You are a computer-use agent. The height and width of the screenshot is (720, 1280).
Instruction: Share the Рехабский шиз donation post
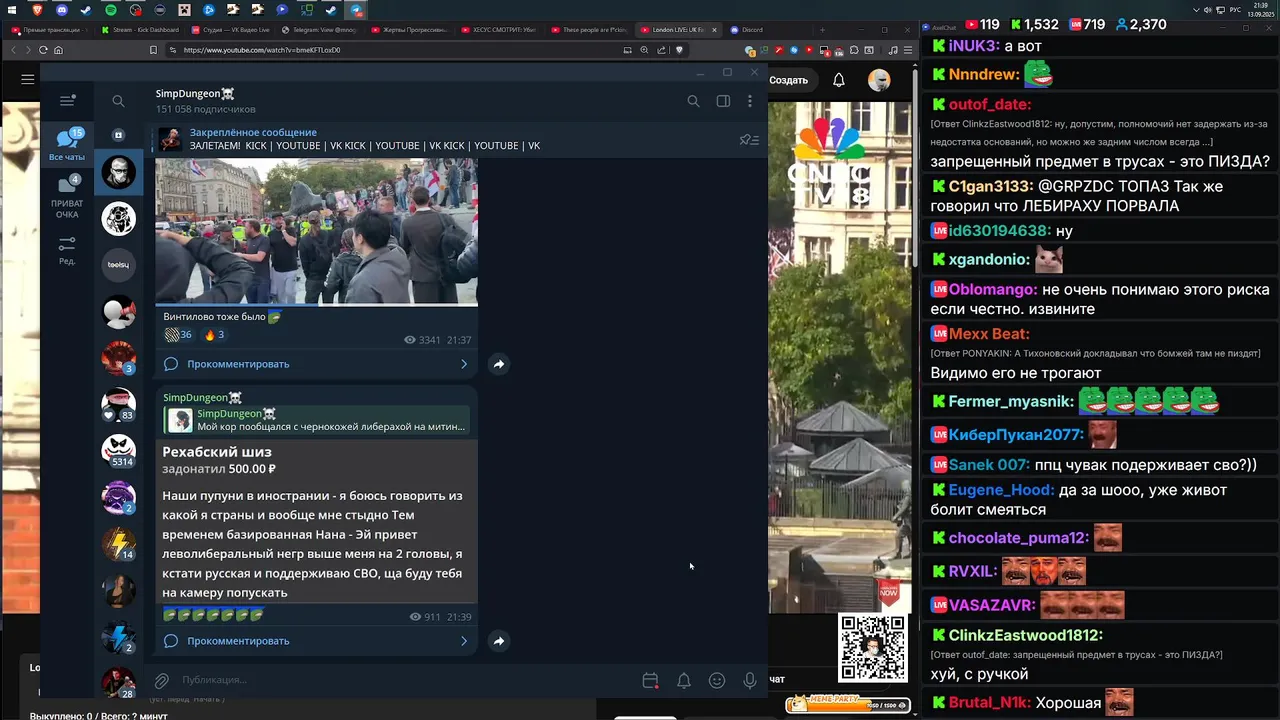click(498, 641)
